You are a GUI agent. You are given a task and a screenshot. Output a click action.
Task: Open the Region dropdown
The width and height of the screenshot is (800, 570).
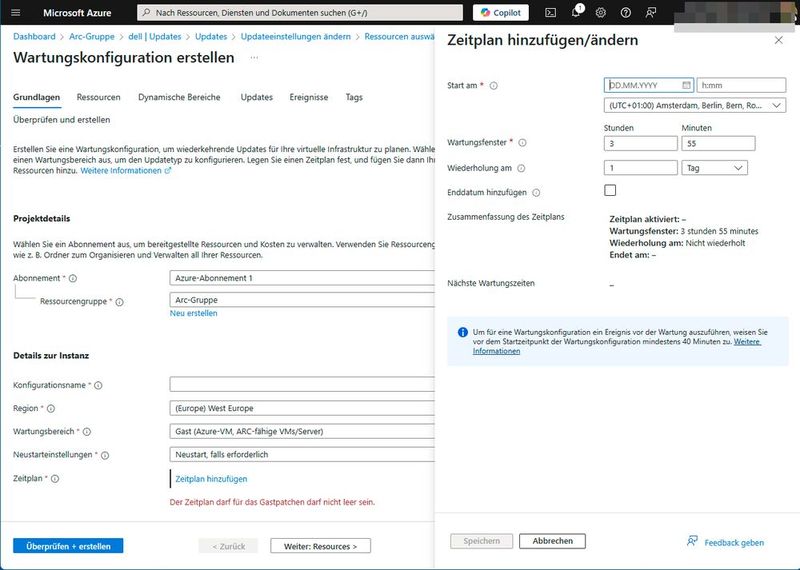click(302, 408)
